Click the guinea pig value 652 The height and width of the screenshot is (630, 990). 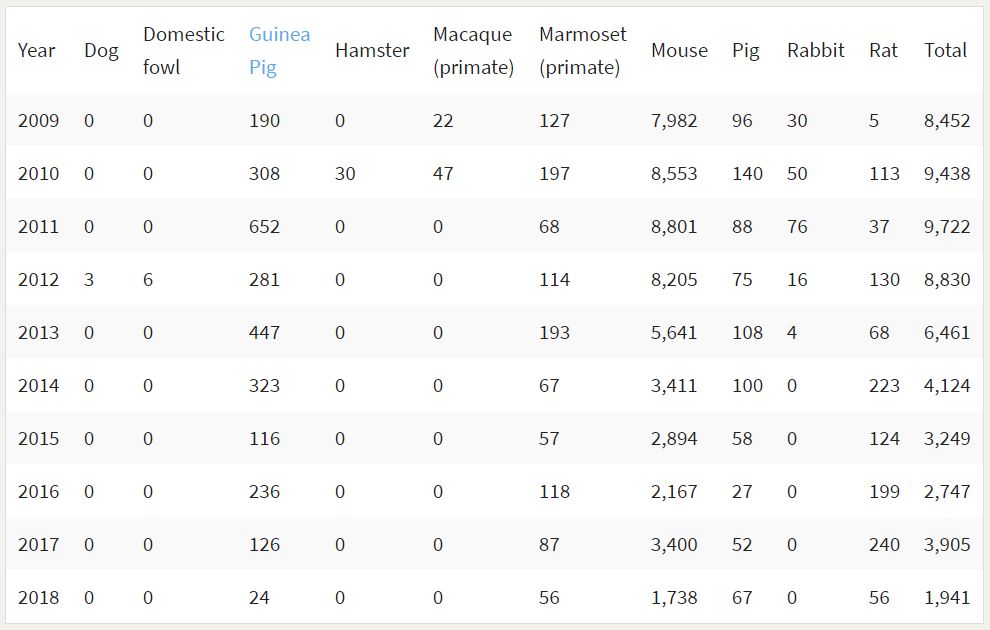point(265,227)
